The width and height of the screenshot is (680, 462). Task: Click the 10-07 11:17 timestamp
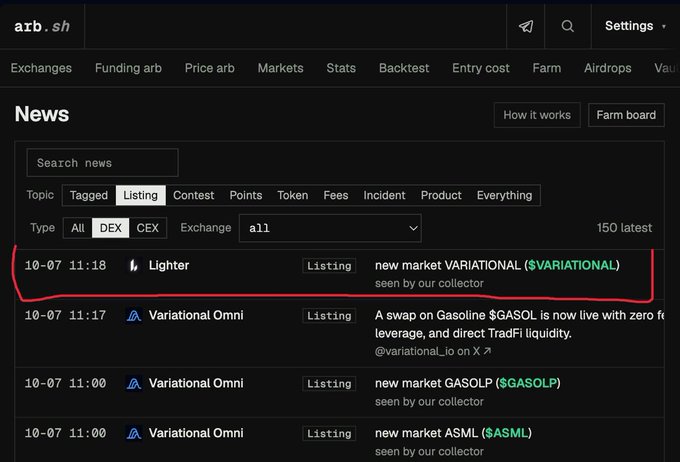tap(65, 315)
